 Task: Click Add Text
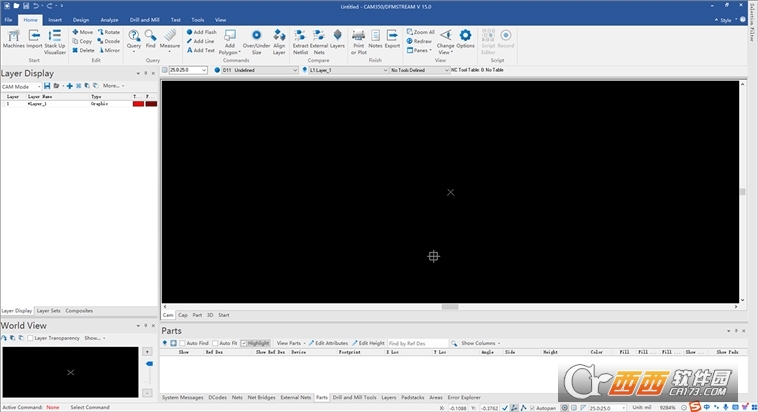pyautogui.click(x=201, y=50)
